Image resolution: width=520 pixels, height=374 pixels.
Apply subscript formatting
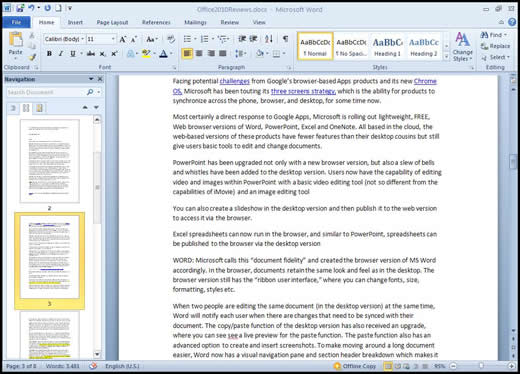pos(103,54)
